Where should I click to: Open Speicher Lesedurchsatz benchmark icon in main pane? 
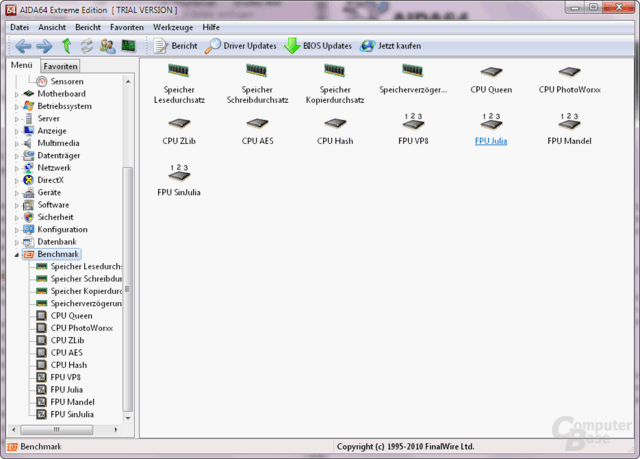(x=179, y=71)
